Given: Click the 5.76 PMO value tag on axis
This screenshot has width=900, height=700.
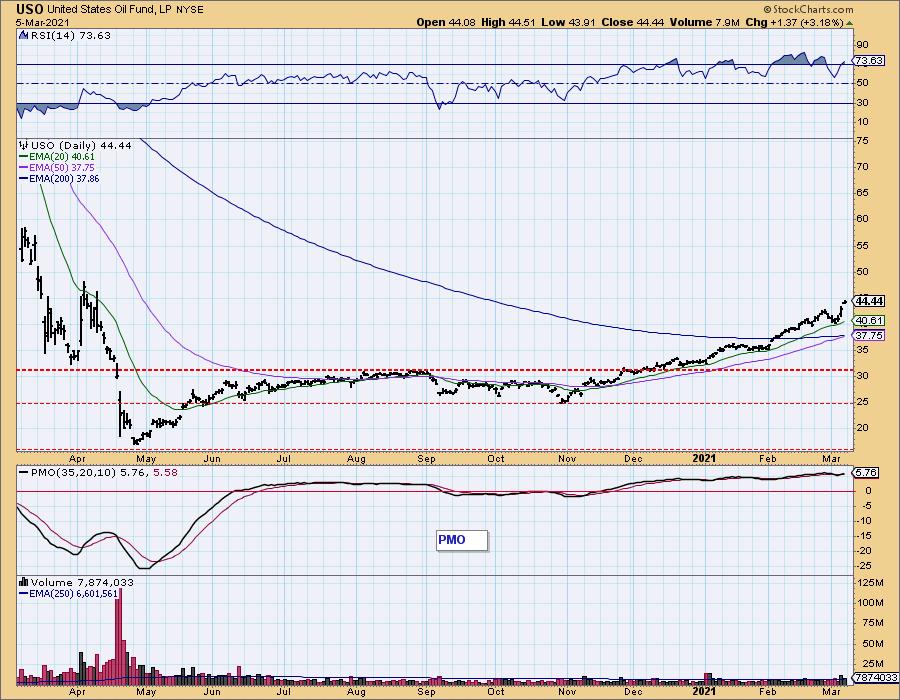Looking at the screenshot, I should pos(866,473).
